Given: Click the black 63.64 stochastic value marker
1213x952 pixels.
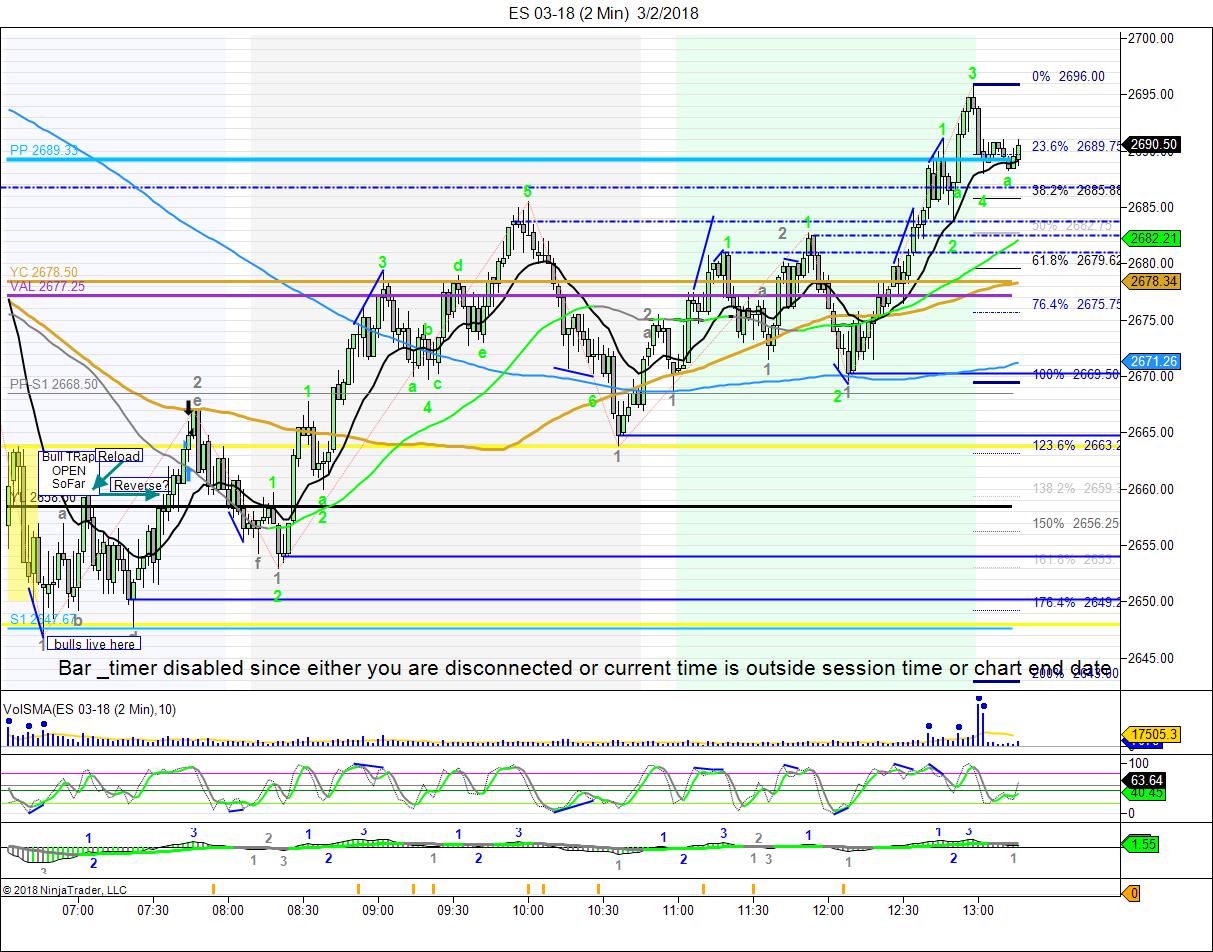Looking at the screenshot, I should click(x=1144, y=779).
